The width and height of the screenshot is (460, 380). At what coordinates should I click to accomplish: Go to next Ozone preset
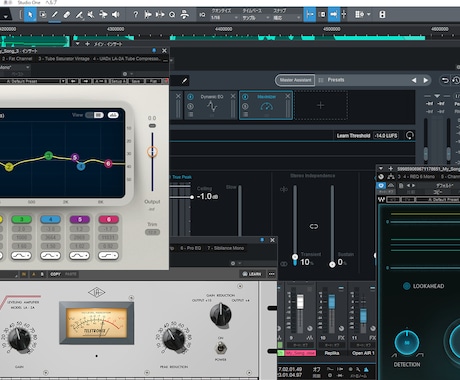(x=426, y=80)
